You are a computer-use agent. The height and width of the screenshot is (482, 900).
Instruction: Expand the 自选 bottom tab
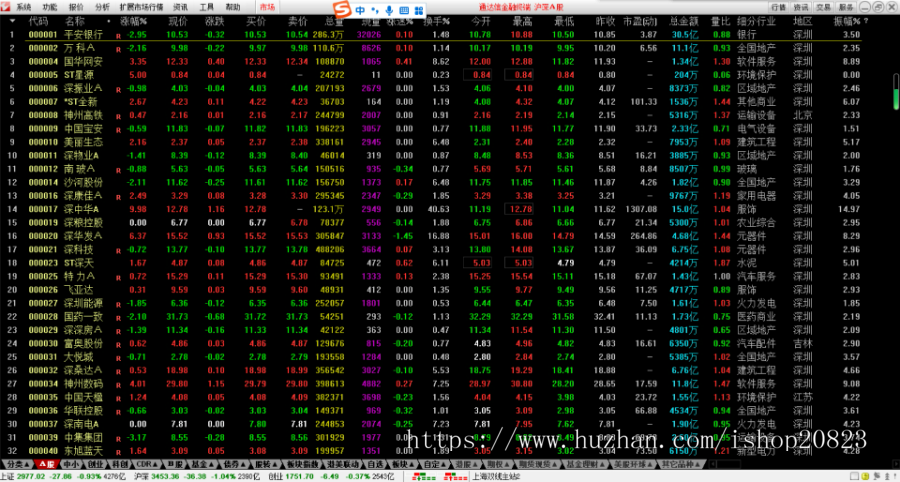375,464
